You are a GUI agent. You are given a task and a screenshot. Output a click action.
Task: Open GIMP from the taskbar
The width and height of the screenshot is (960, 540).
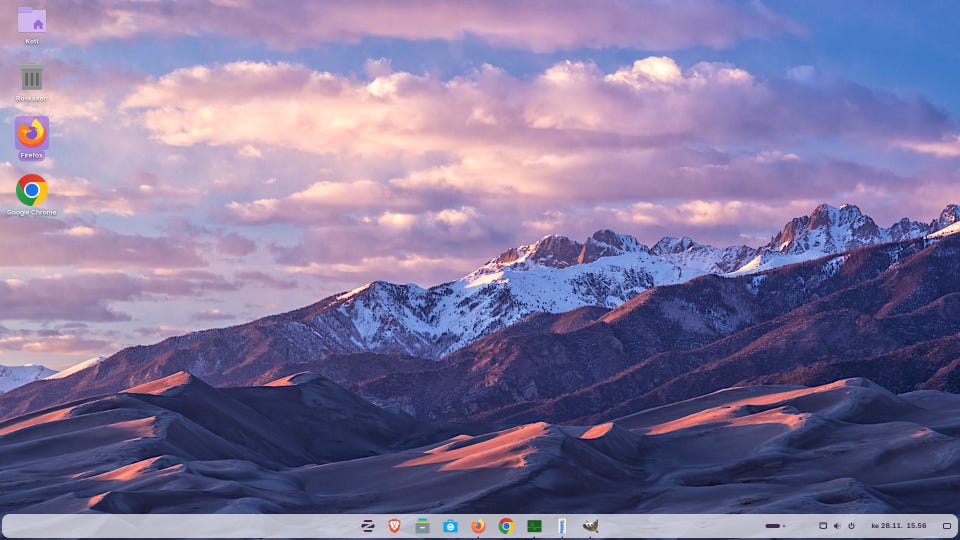590,526
